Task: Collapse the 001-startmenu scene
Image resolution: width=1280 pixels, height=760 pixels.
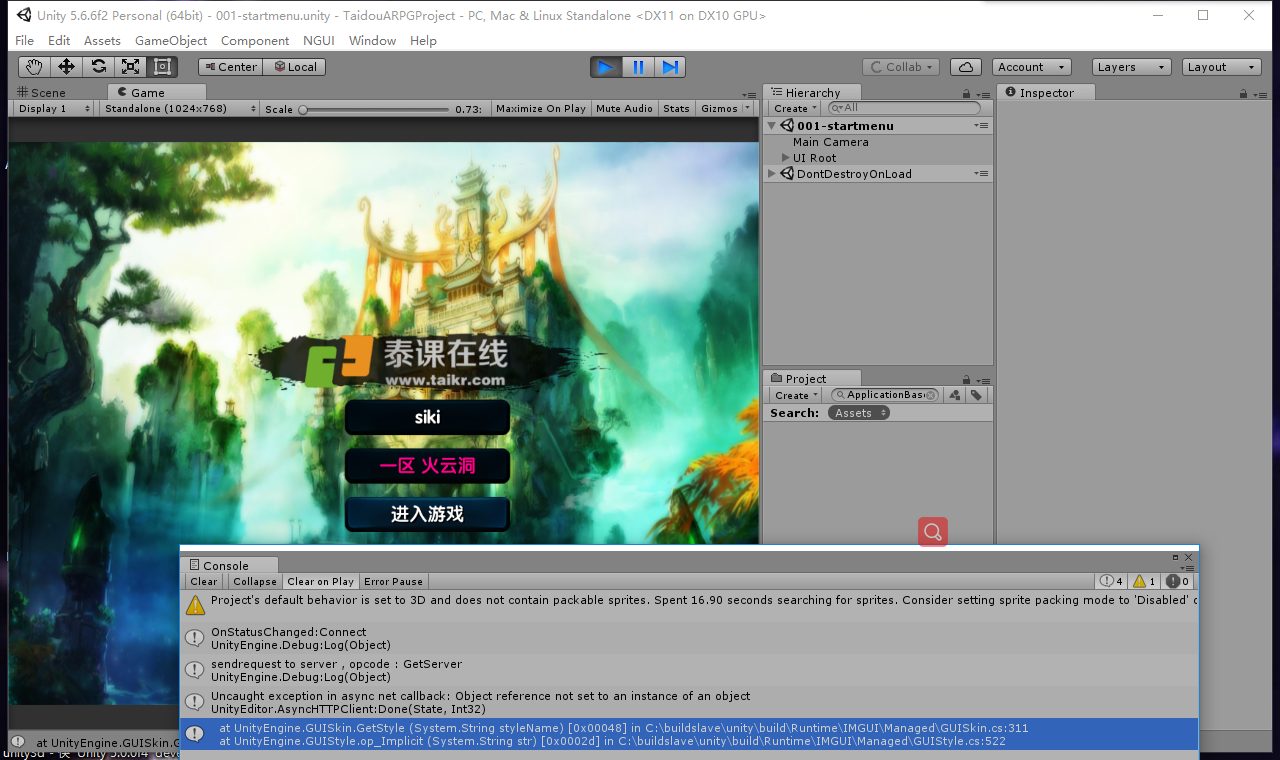Action: tap(772, 126)
